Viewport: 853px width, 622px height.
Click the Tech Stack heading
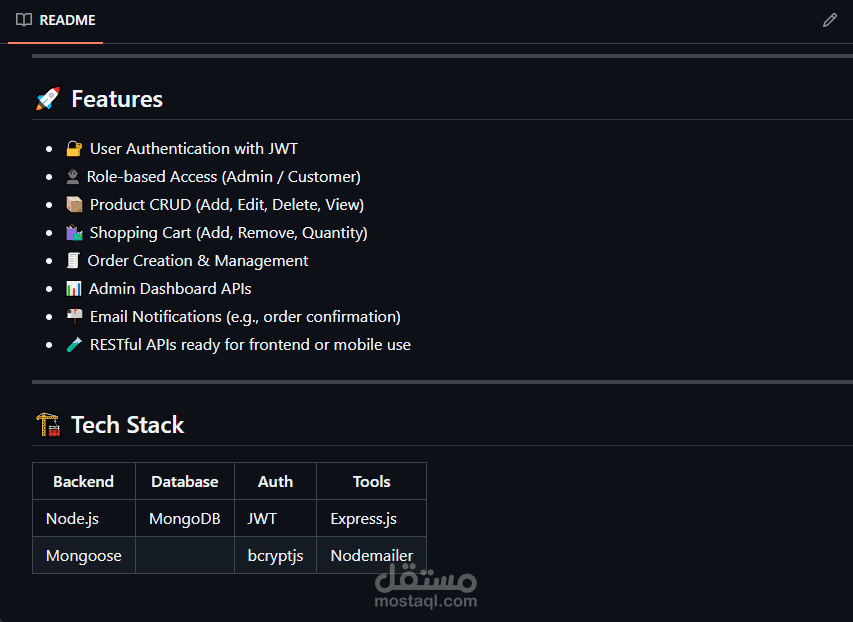tap(128, 425)
